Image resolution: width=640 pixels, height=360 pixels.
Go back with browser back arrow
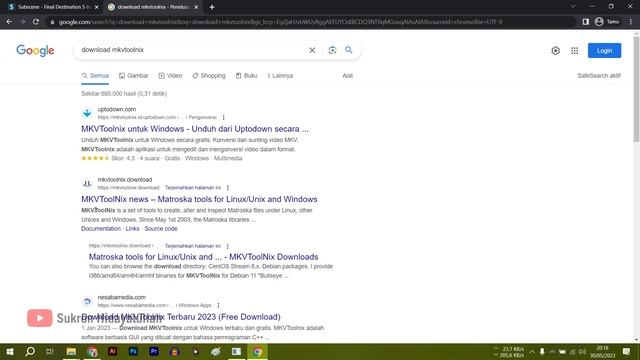9,22
